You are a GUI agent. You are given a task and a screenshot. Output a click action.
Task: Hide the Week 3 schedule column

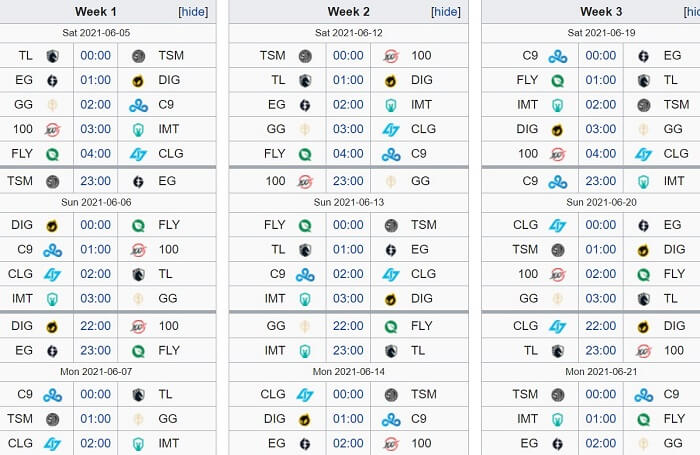click(x=692, y=12)
